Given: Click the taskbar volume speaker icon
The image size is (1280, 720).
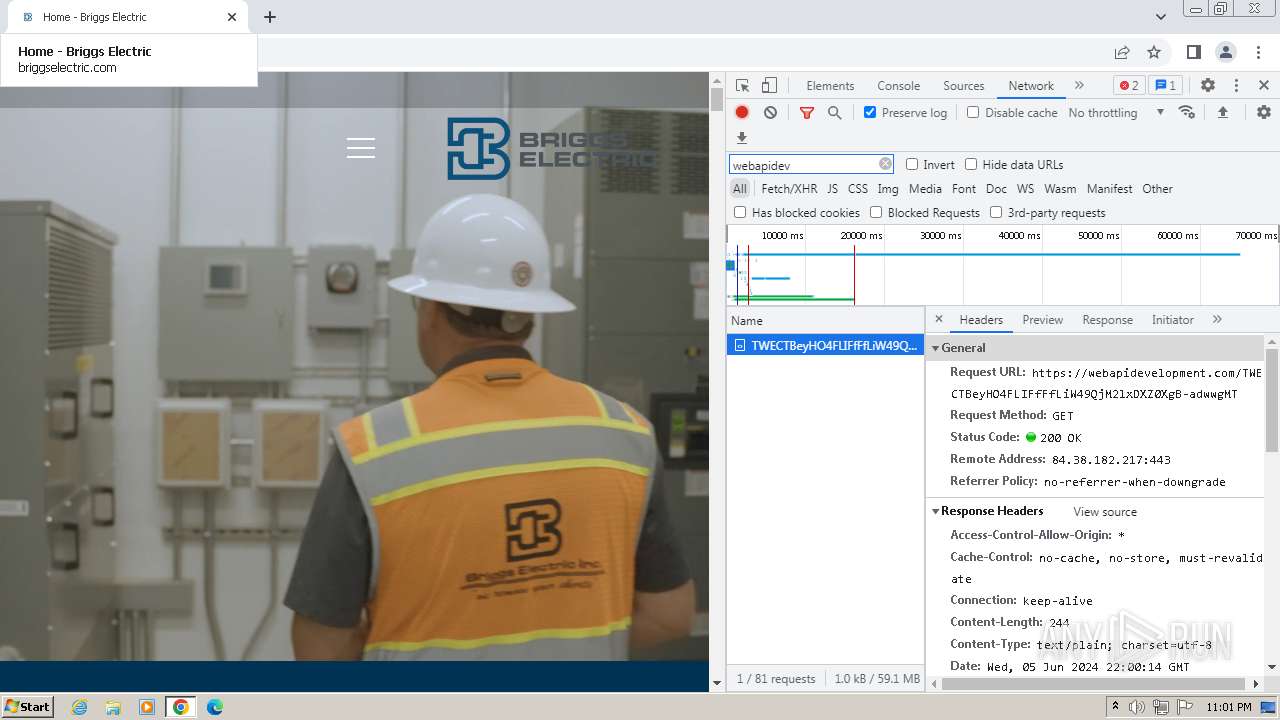Looking at the screenshot, I should (1137, 707).
